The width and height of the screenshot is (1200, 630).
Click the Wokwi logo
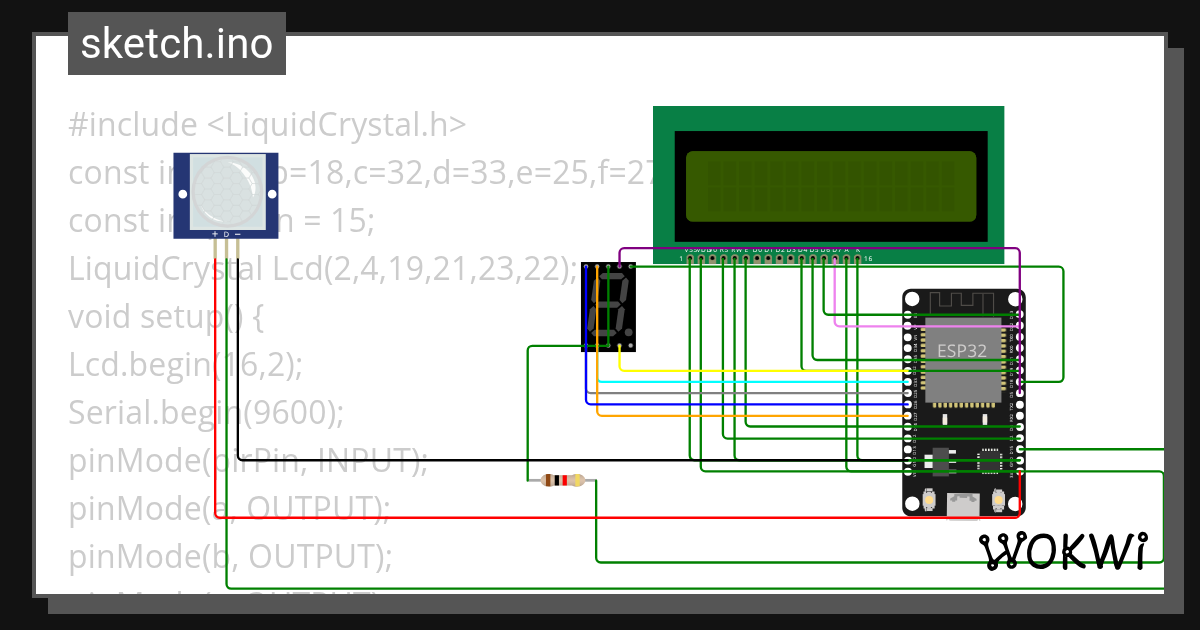(1065, 551)
